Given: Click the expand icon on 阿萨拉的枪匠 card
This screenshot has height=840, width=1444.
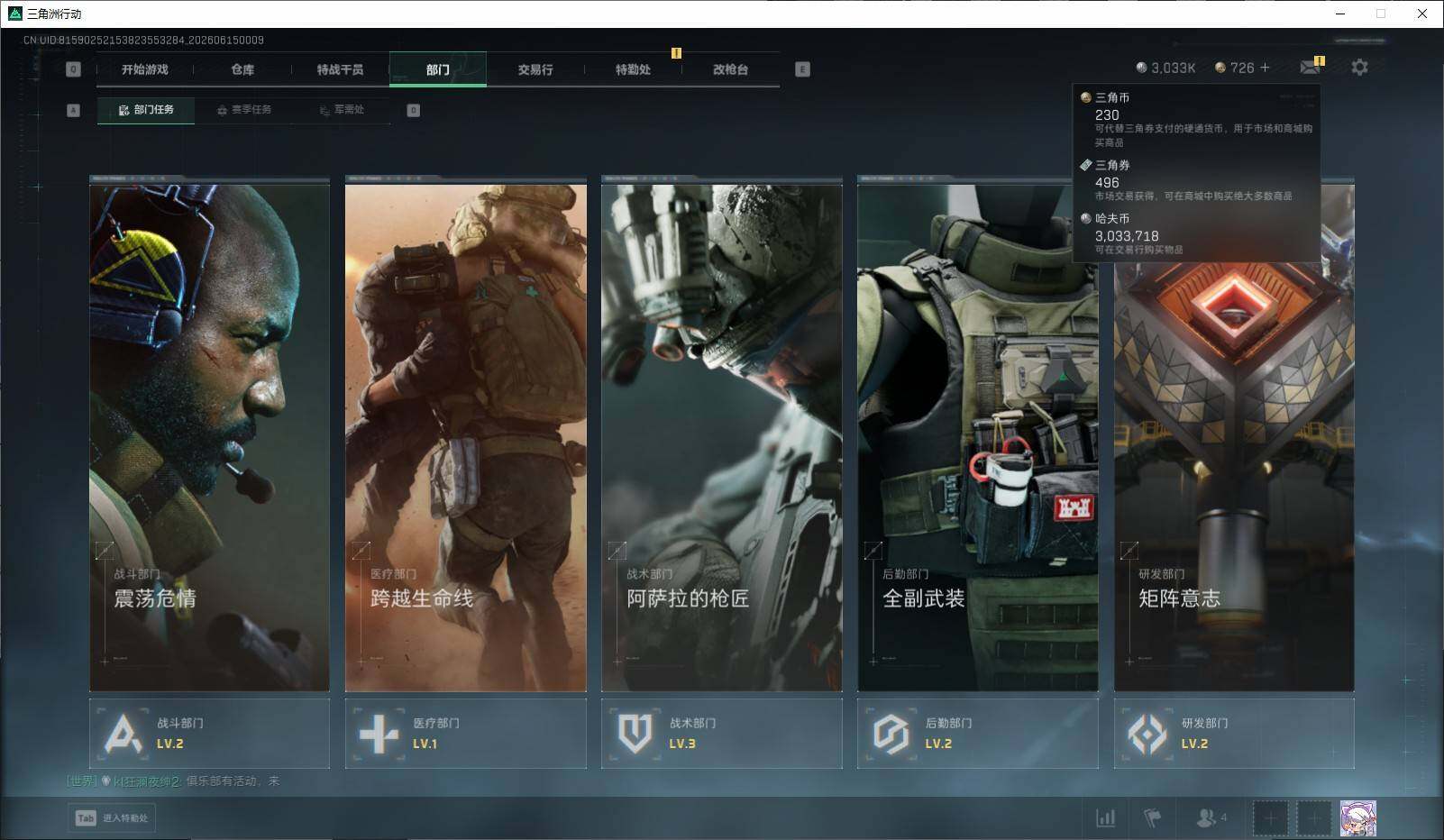Looking at the screenshot, I should 617,550.
